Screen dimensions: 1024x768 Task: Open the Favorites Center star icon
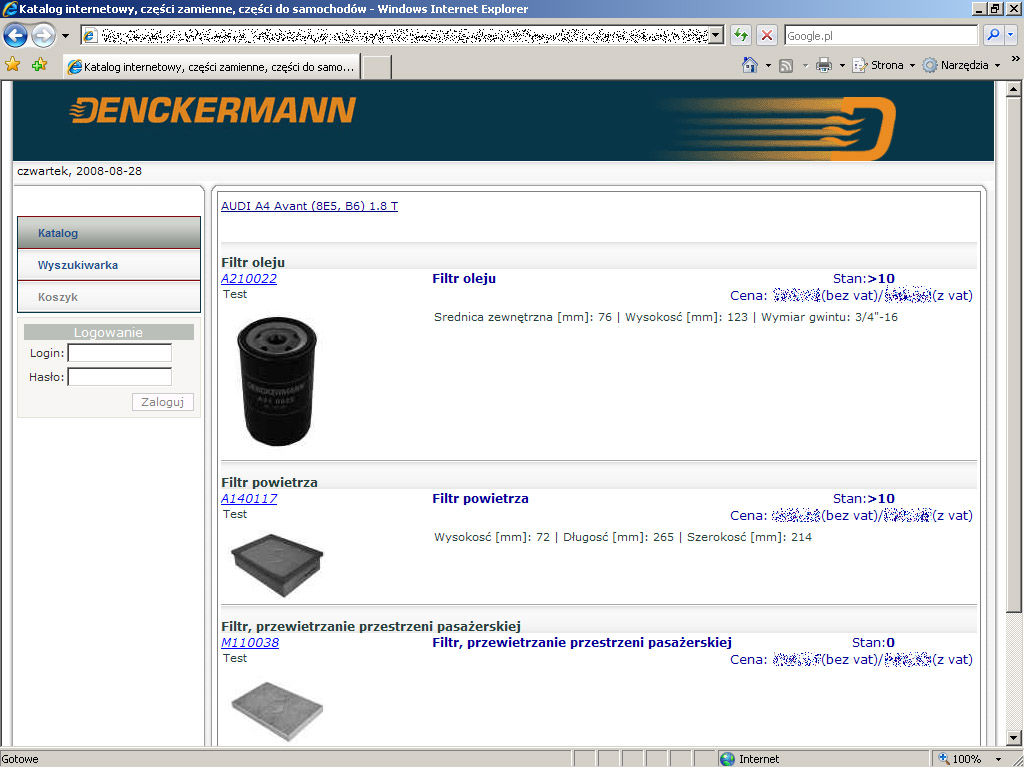(x=12, y=64)
